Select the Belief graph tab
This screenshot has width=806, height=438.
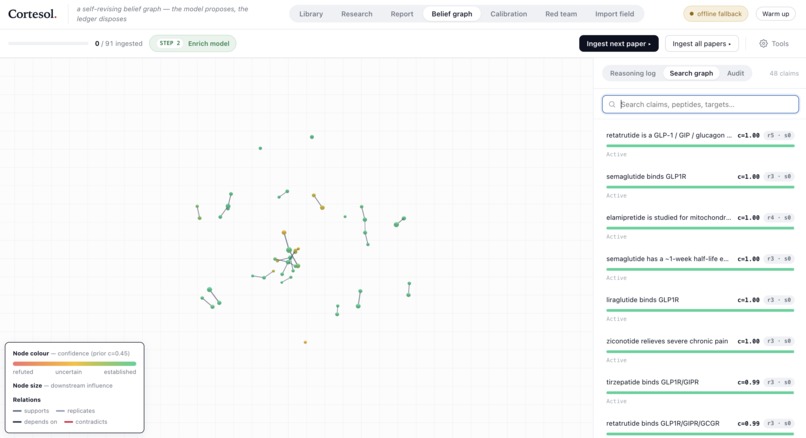tap(452, 14)
